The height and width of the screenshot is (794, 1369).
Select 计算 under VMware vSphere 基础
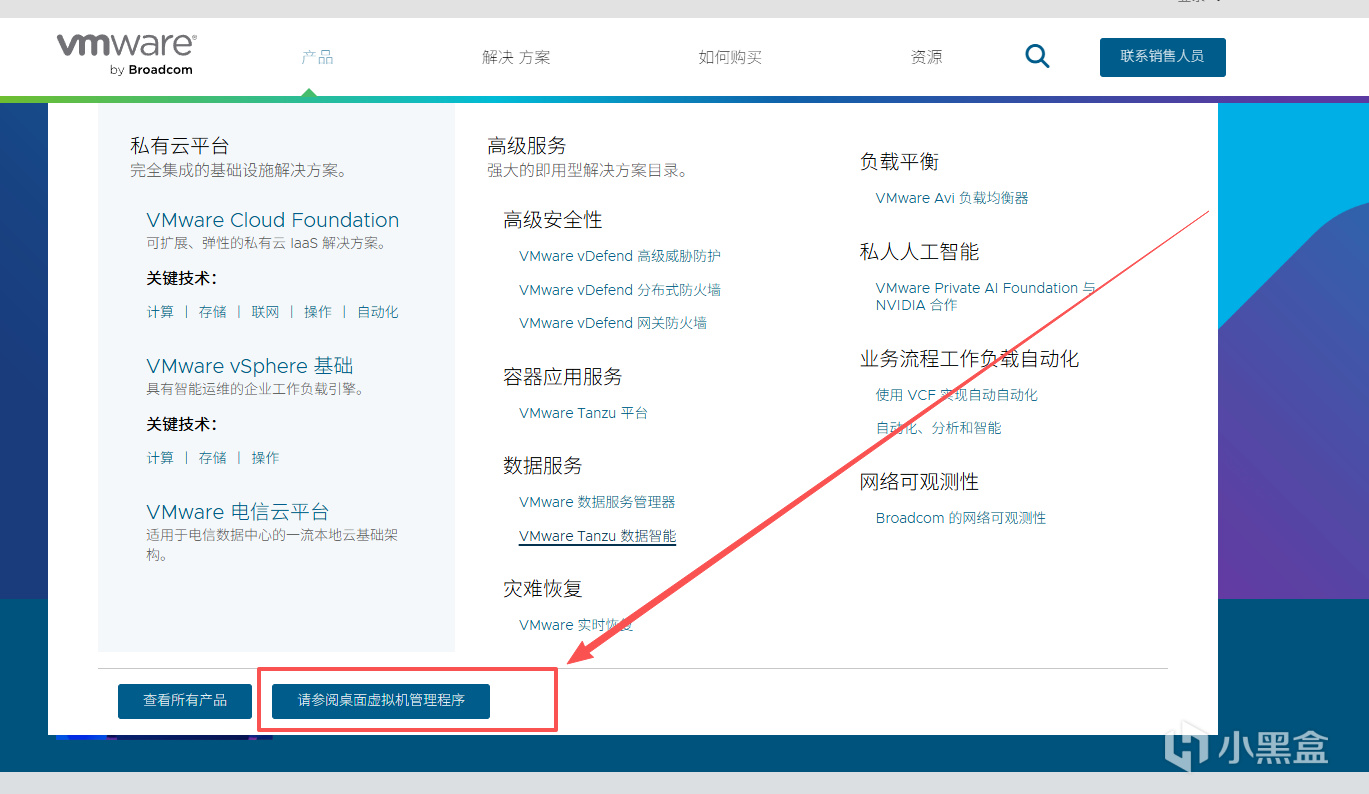160,458
